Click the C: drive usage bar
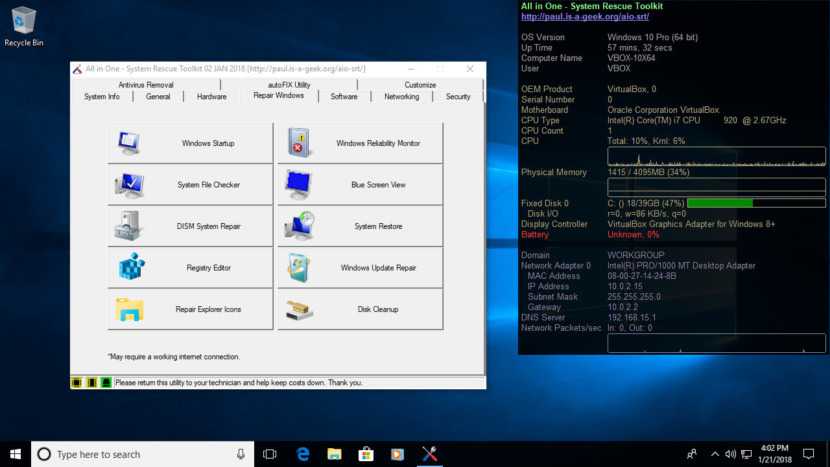 tap(756, 203)
